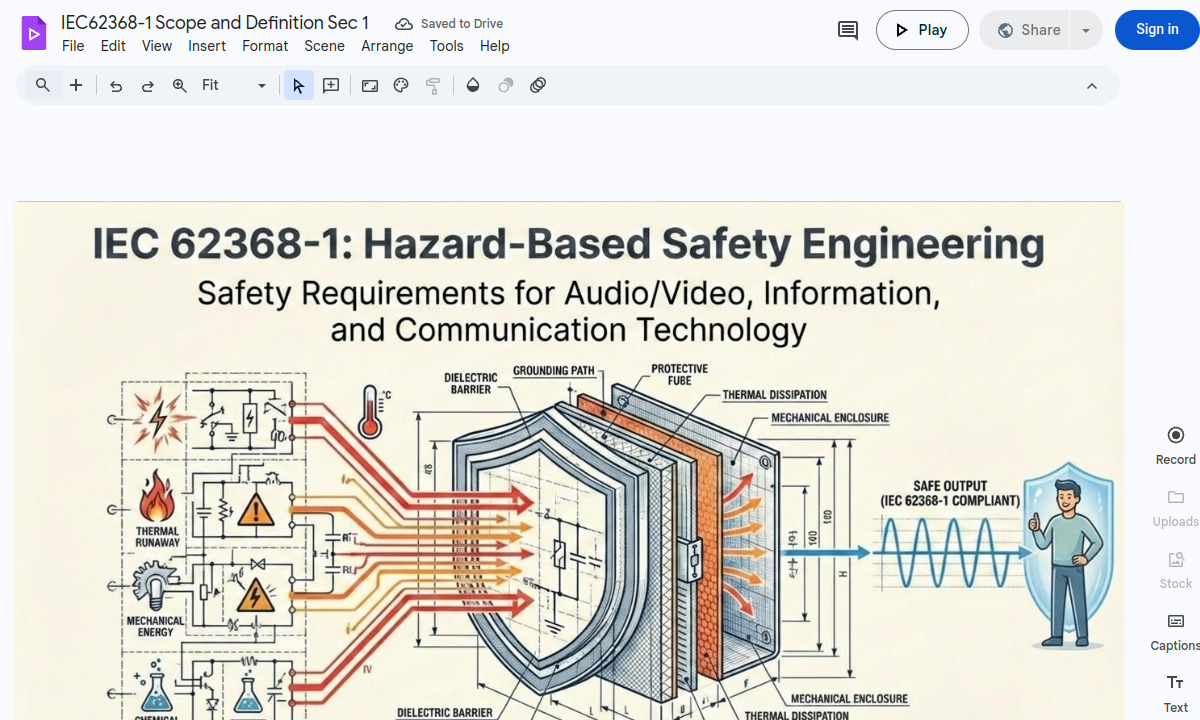
Task: Open comment history speech bubble icon
Action: (847, 30)
